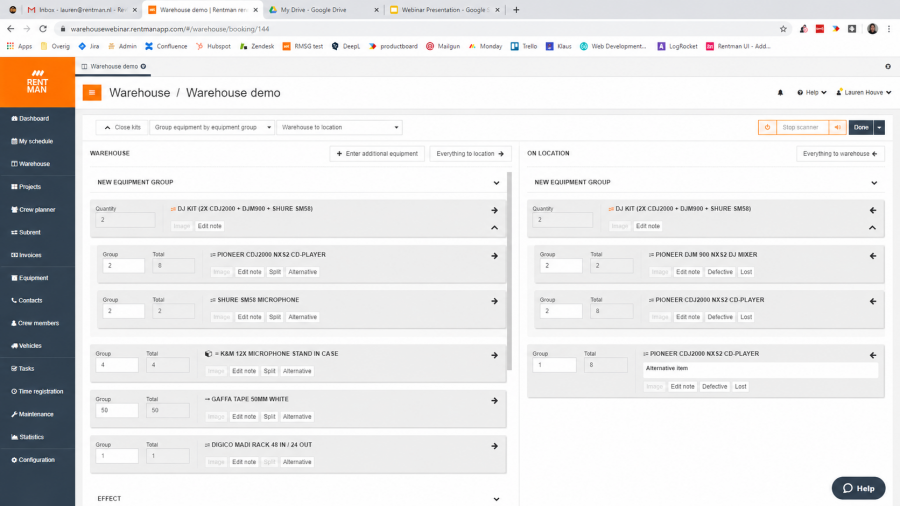The image size is (900, 506).
Task: Open the notifications bell icon
Action: [x=780, y=92]
